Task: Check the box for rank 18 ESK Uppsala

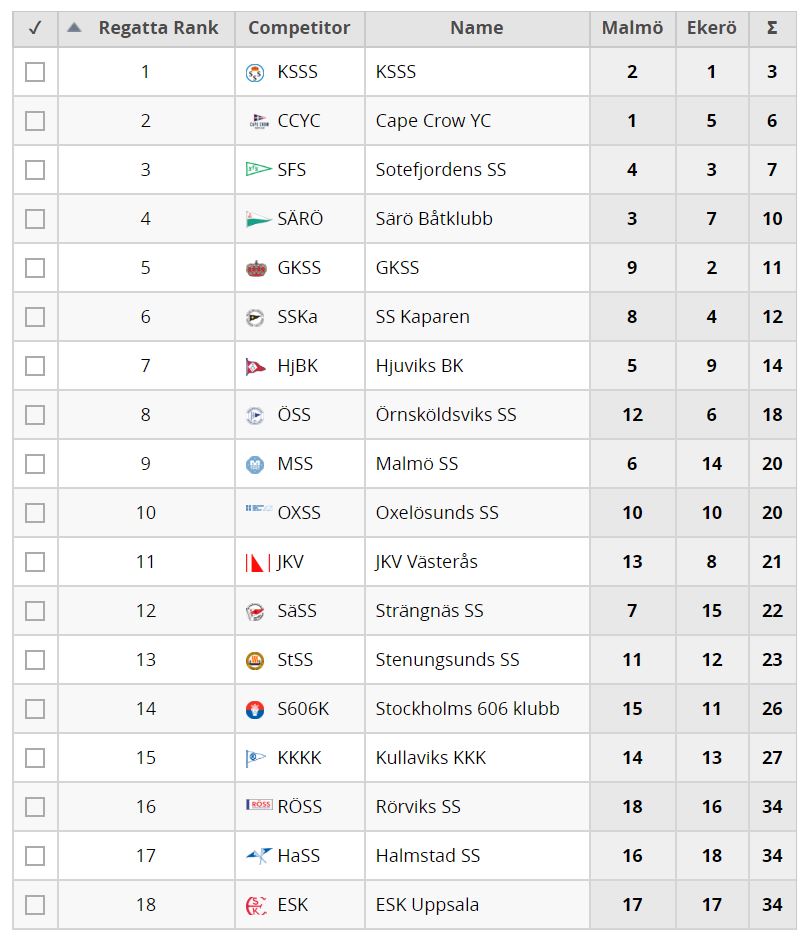Action: pos(35,905)
